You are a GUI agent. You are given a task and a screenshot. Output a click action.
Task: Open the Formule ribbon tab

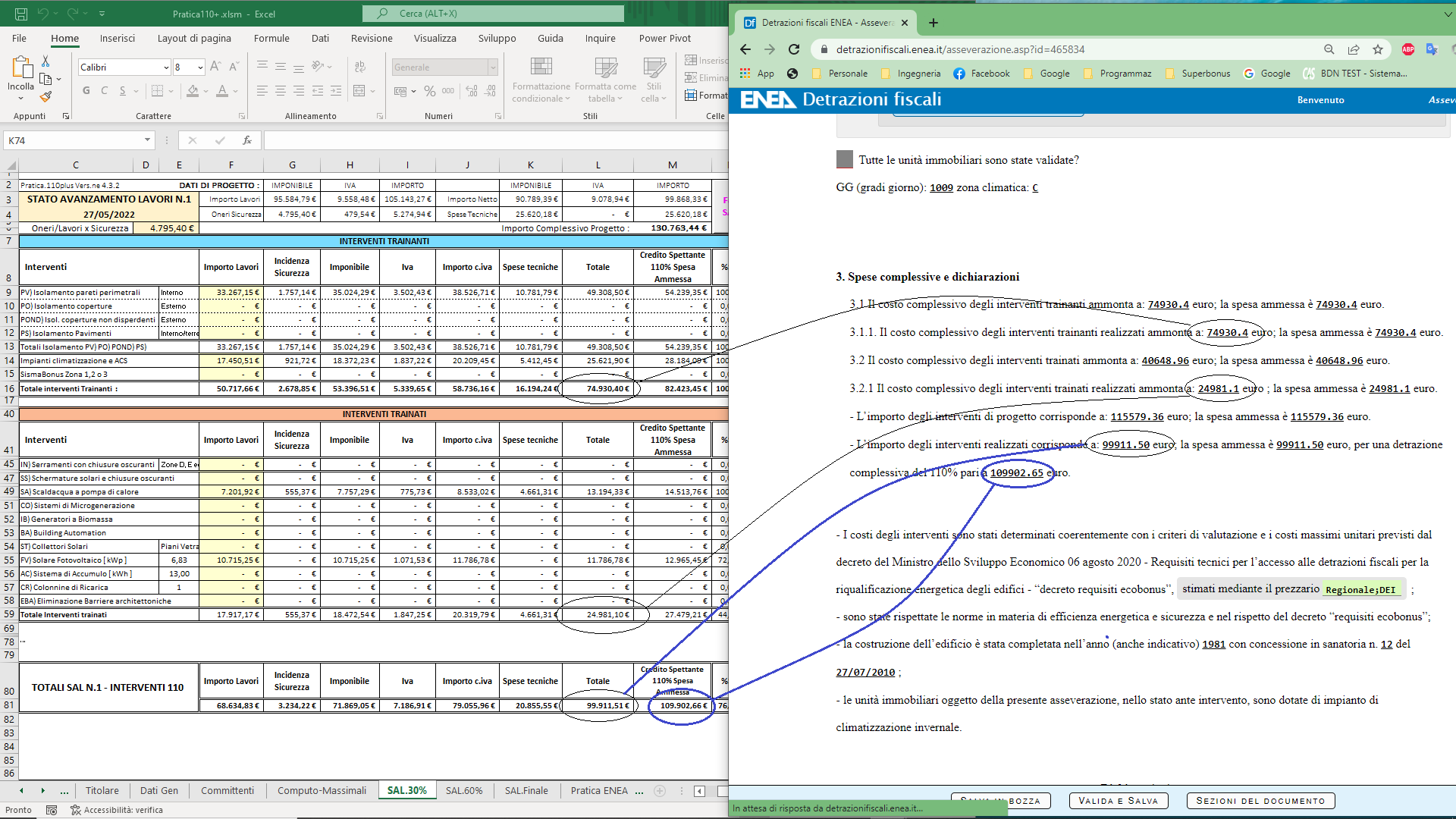coord(271,38)
